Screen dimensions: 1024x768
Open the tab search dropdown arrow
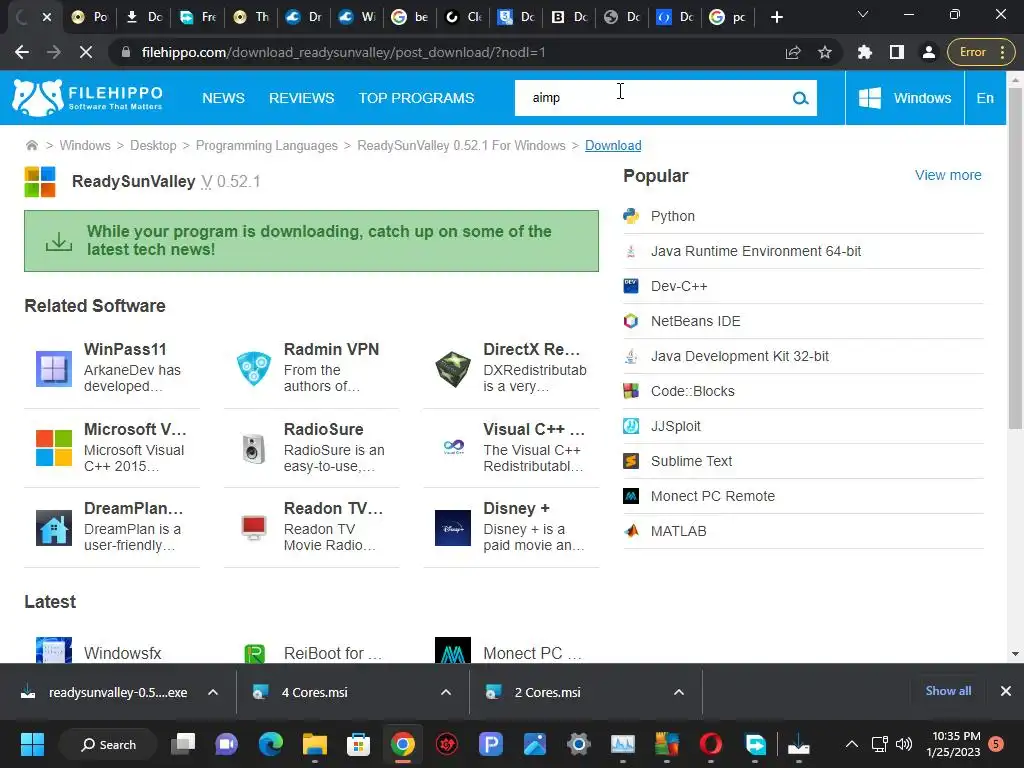pos(863,14)
